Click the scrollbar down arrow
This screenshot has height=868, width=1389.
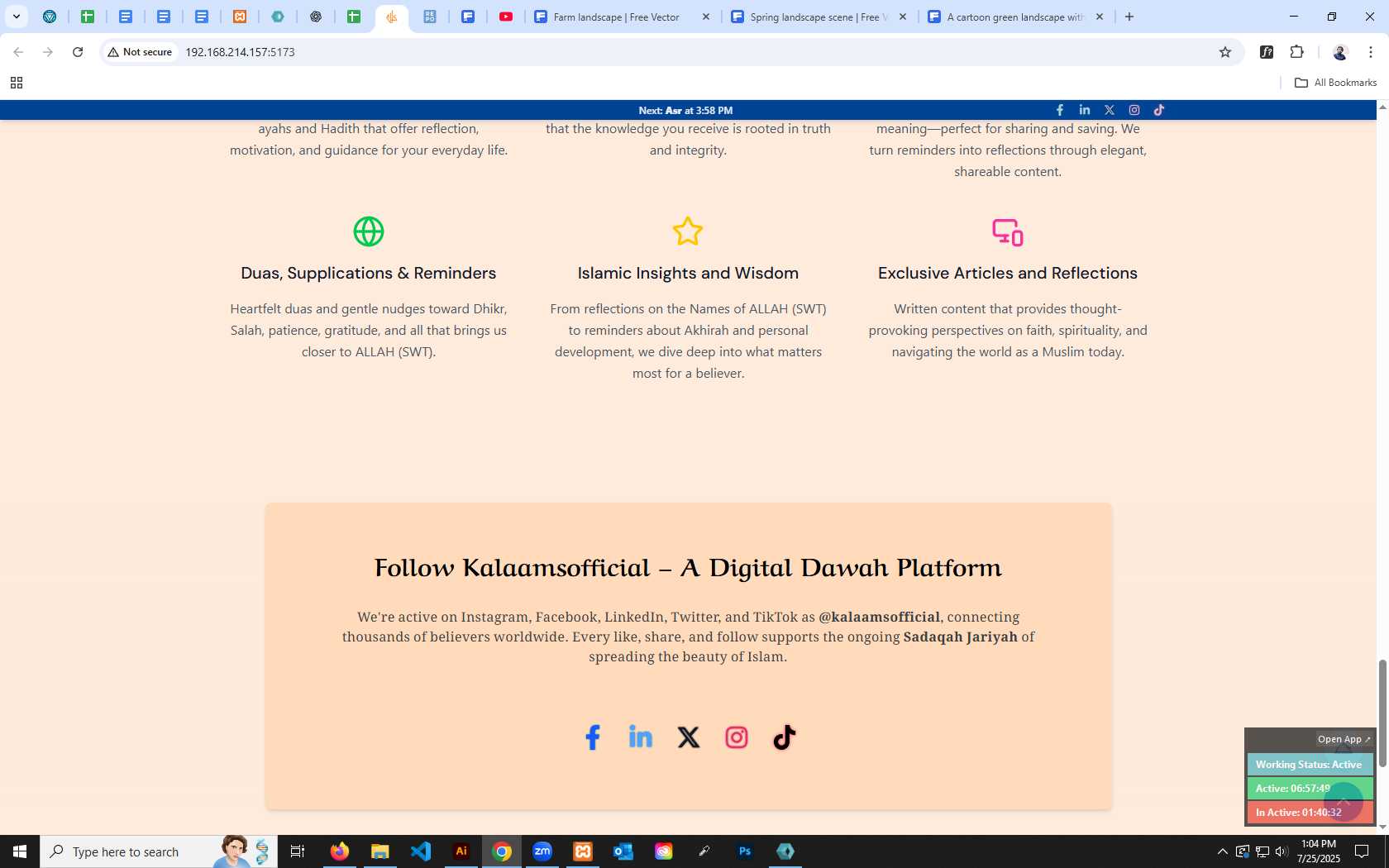(1382, 827)
